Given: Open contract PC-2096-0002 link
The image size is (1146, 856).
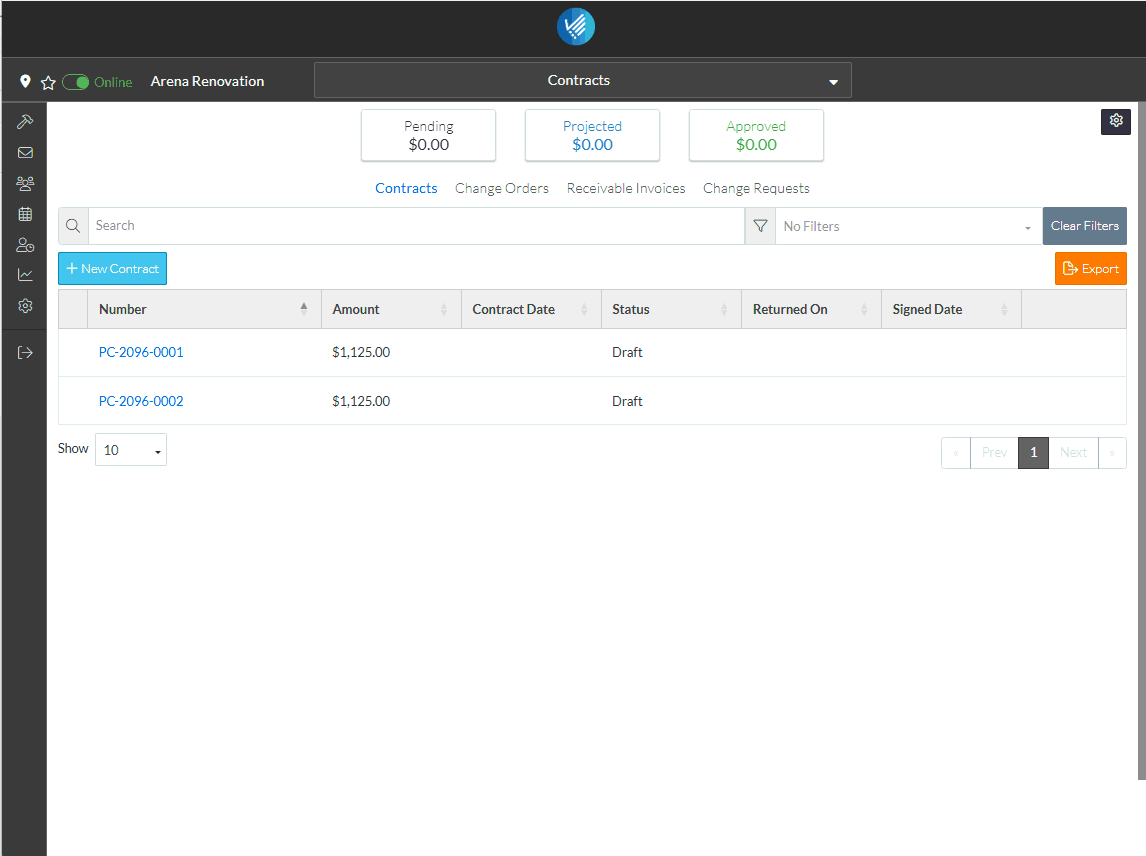Looking at the screenshot, I should coord(141,401).
